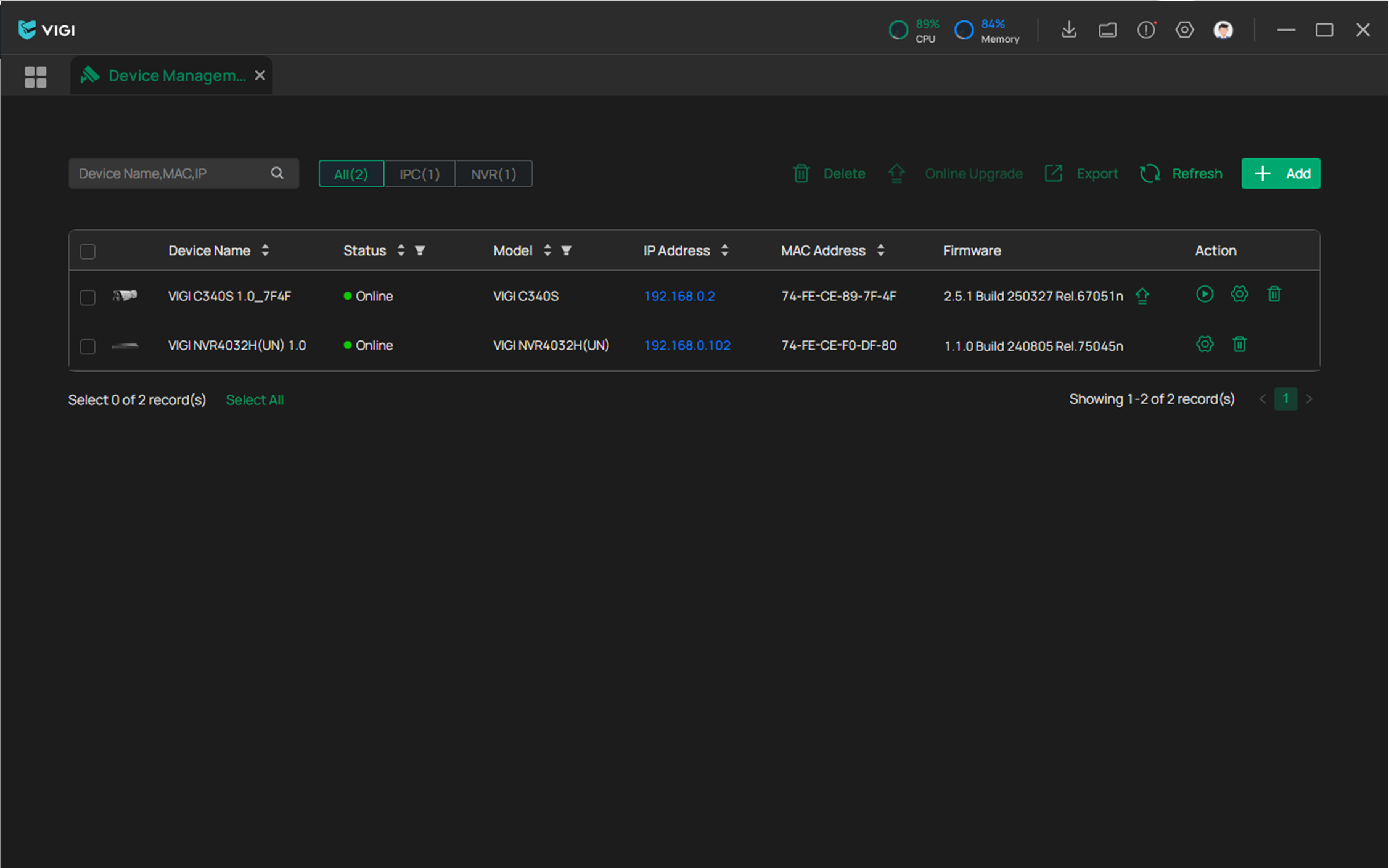This screenshot has height=868, width=1389.
Task: Open the download center icon
Action: click(x=1068, y=30)
